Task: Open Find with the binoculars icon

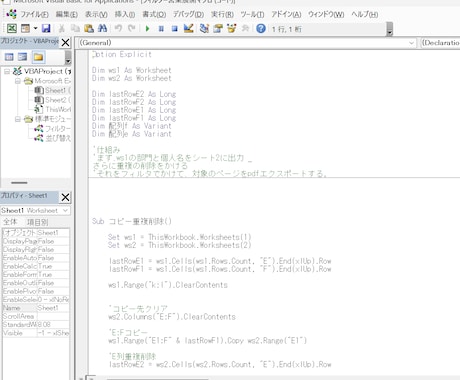Action: pos(102,28)
